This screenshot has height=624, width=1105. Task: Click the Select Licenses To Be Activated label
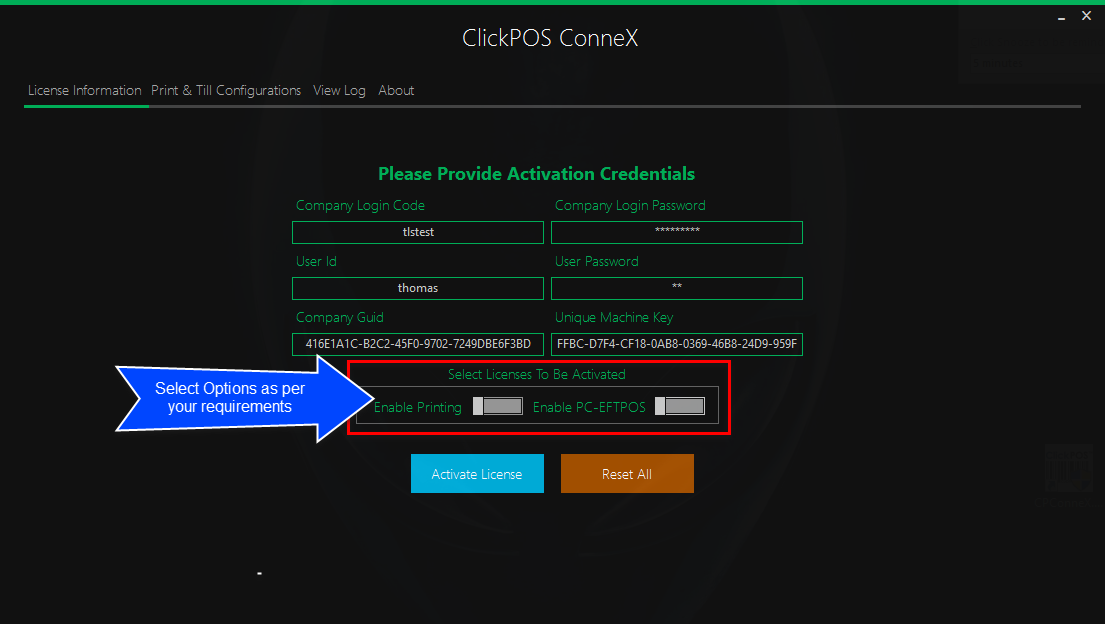tap(537, 374)
